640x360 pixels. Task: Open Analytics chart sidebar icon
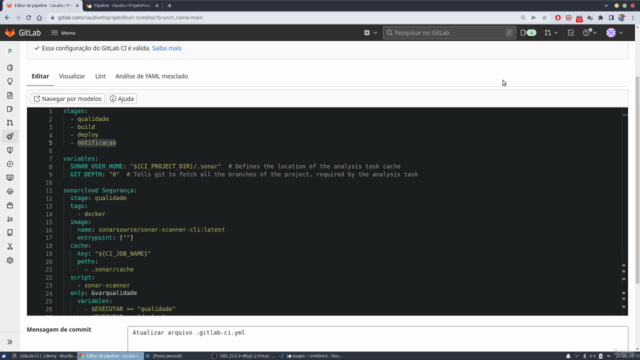[x=10, y=219]
